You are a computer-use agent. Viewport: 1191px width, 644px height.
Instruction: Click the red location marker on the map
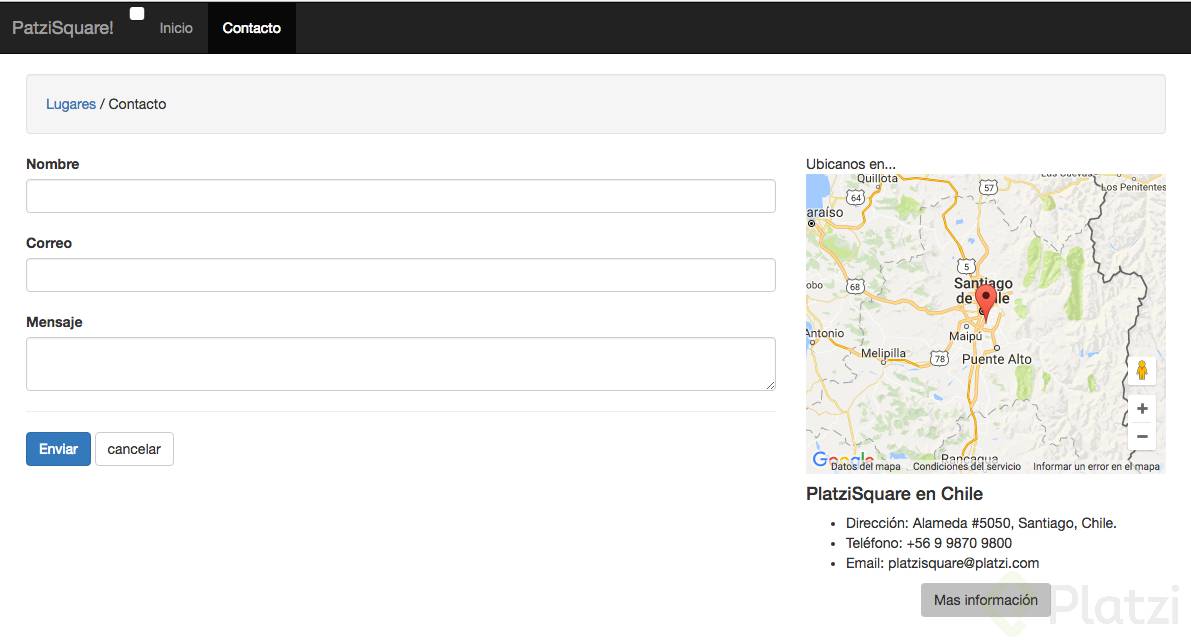pos(985,299)
